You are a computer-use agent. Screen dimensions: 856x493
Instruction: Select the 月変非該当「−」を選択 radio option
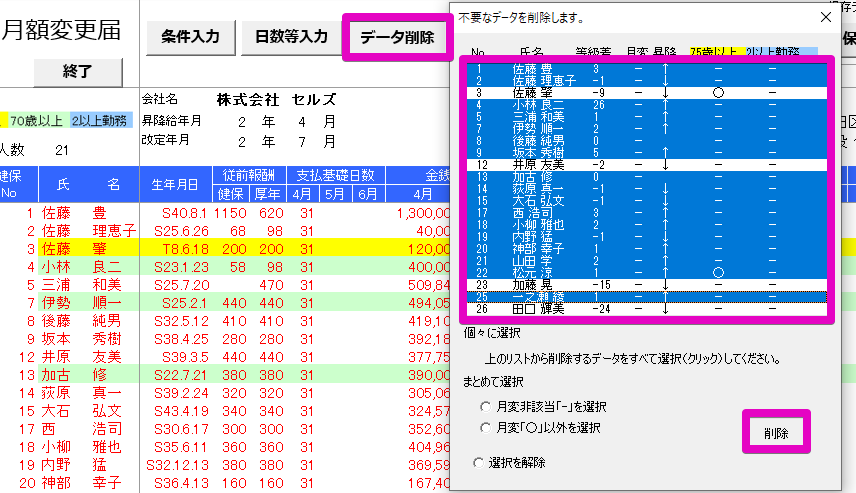pos(485,408)
